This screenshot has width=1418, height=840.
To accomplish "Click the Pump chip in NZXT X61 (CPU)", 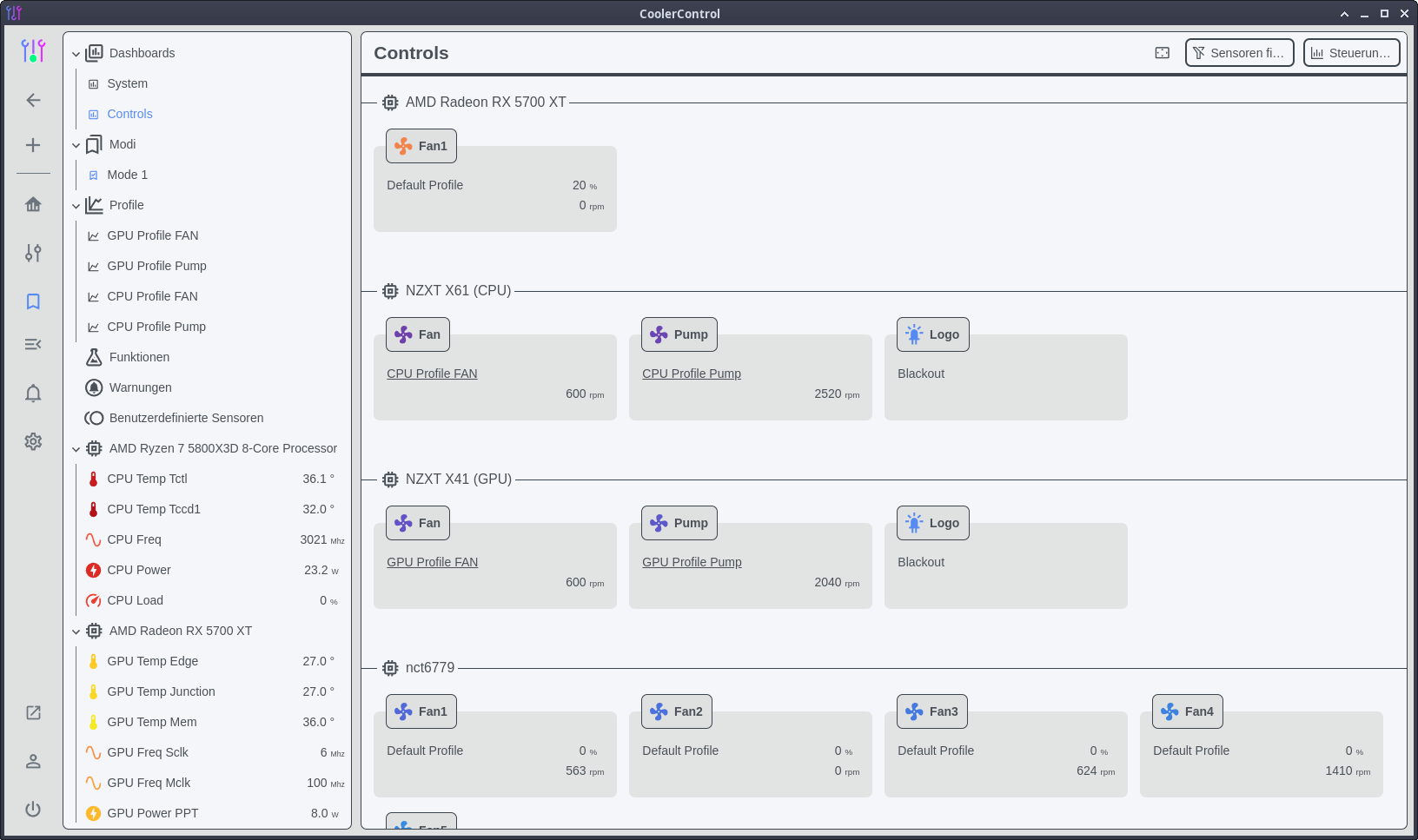I will pyautogui.click(x=679, y=334).
